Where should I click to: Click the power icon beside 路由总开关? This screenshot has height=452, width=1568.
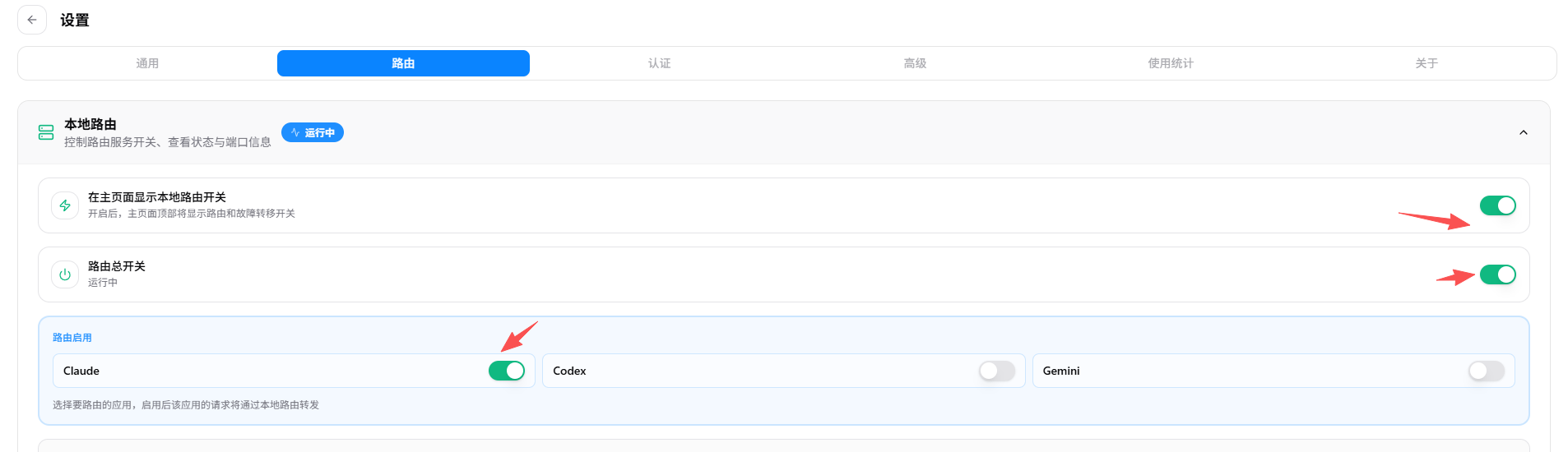65,274
